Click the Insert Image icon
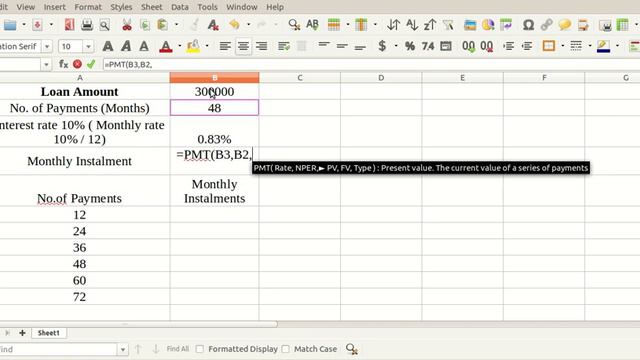640x360 pixels. click(x=470, y=25)
